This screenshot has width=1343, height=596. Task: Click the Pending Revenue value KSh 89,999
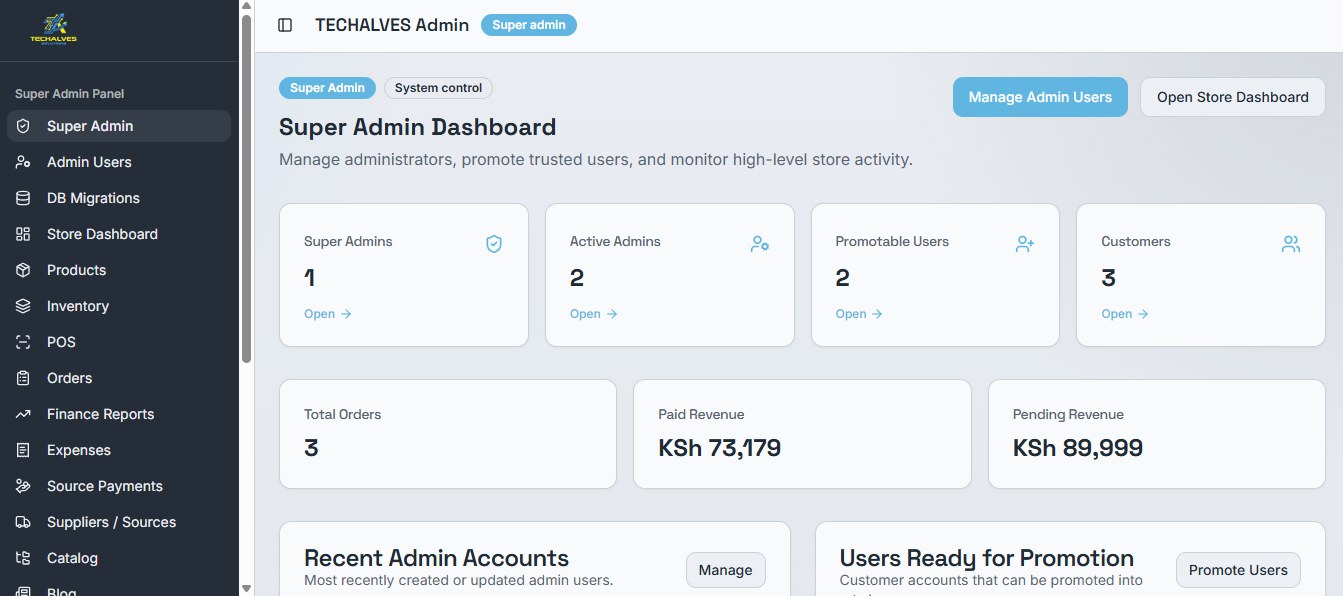coord(1078,448)
